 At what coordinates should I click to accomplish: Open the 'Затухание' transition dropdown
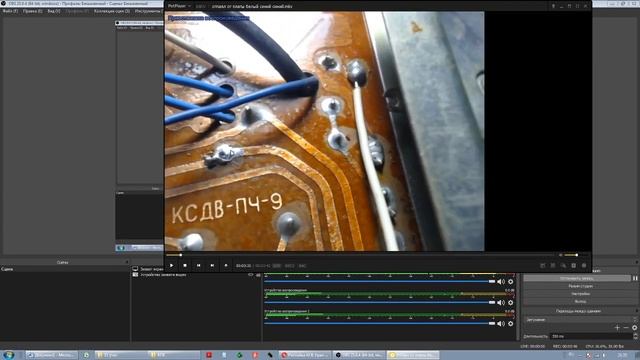pos(580,320)
